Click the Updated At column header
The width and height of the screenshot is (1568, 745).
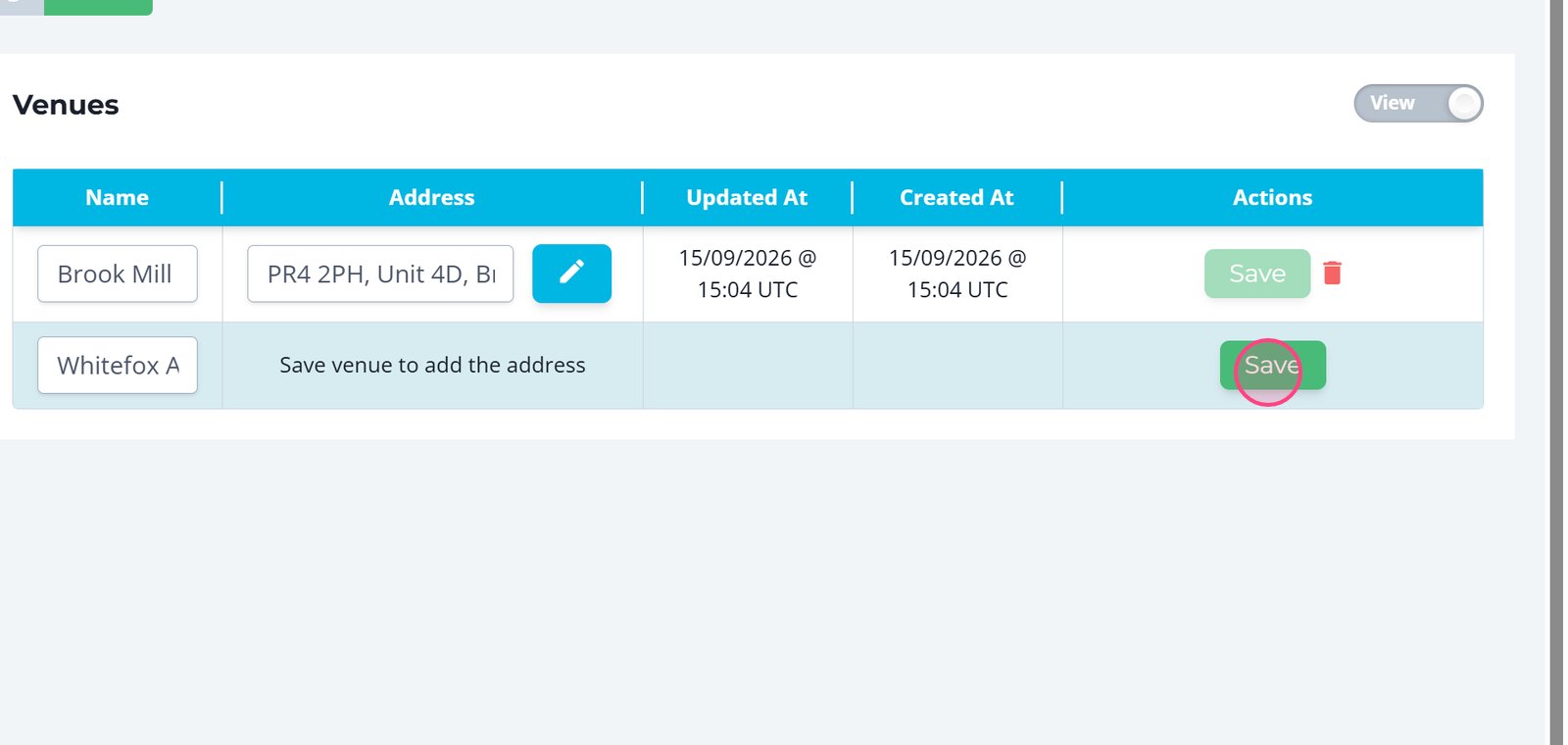pos(747,197)
